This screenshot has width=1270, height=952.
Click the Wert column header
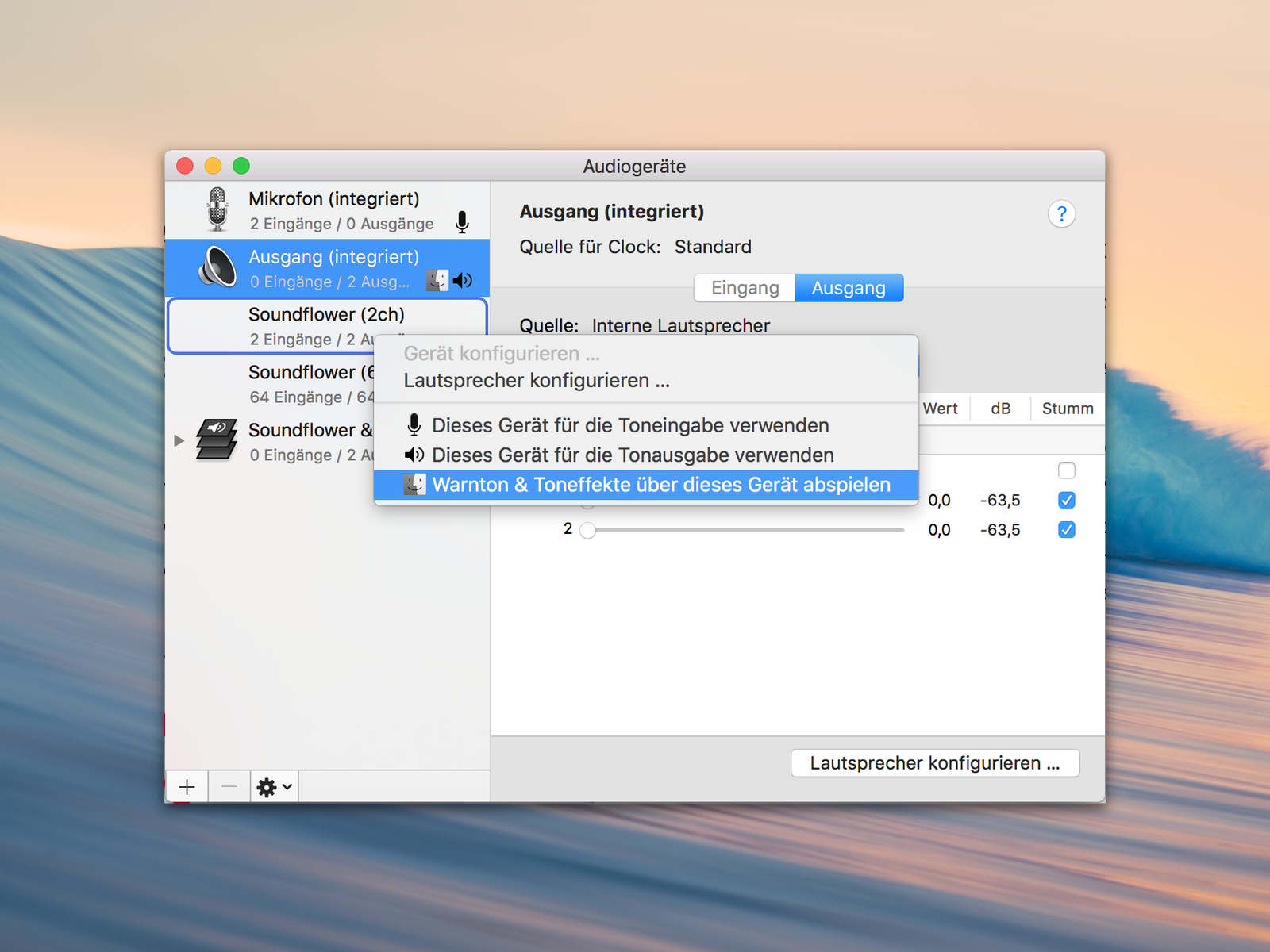coord(941,409)
